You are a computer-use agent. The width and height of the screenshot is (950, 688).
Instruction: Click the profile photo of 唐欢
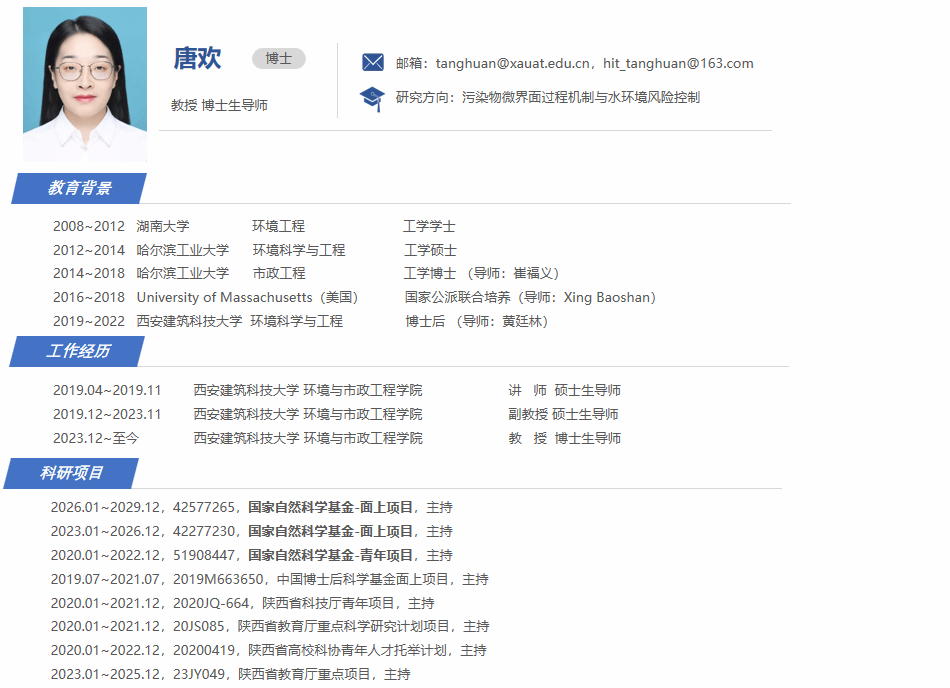(x=85, y=84)
